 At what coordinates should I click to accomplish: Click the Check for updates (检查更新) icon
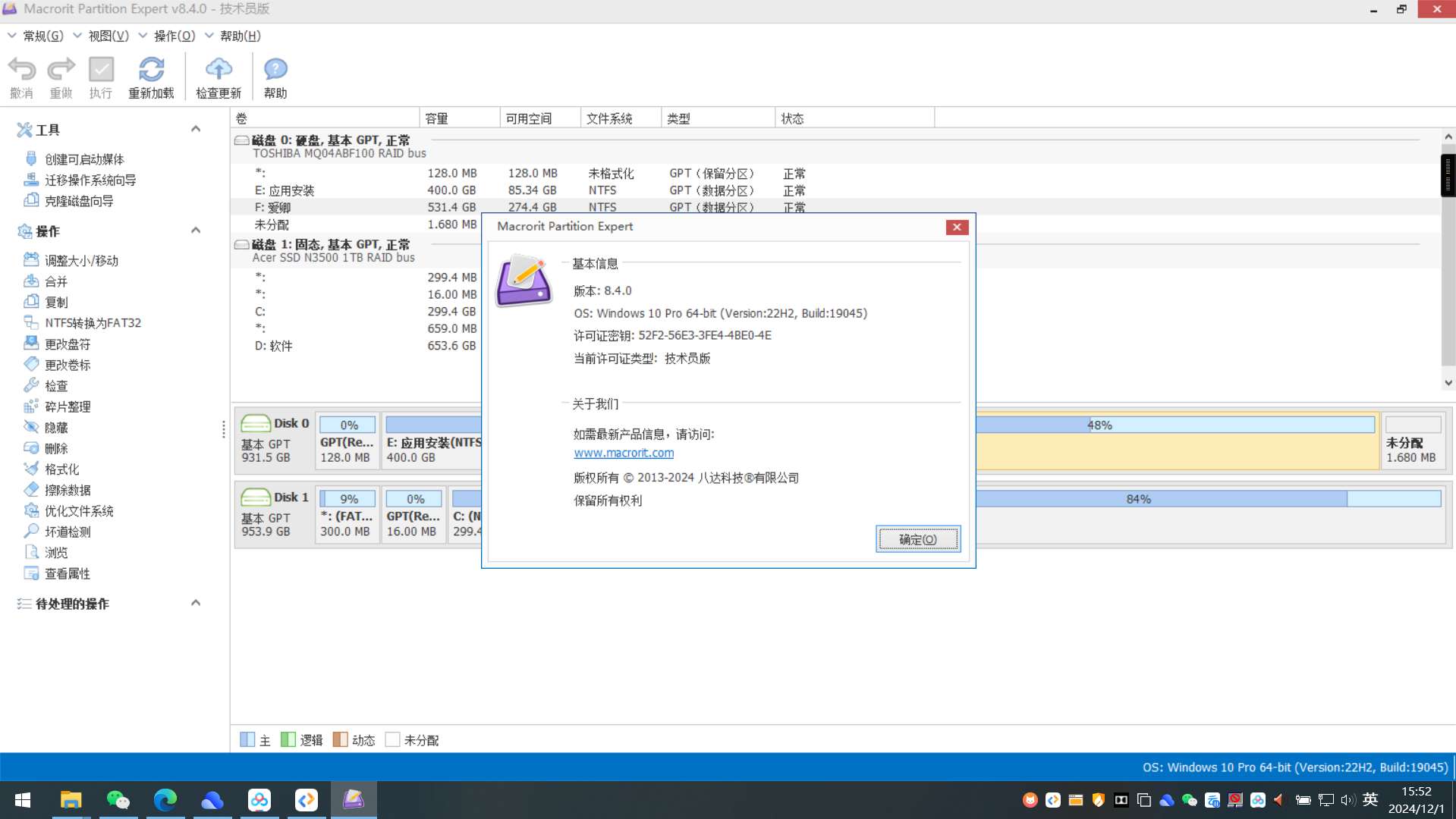pos(219,77)
